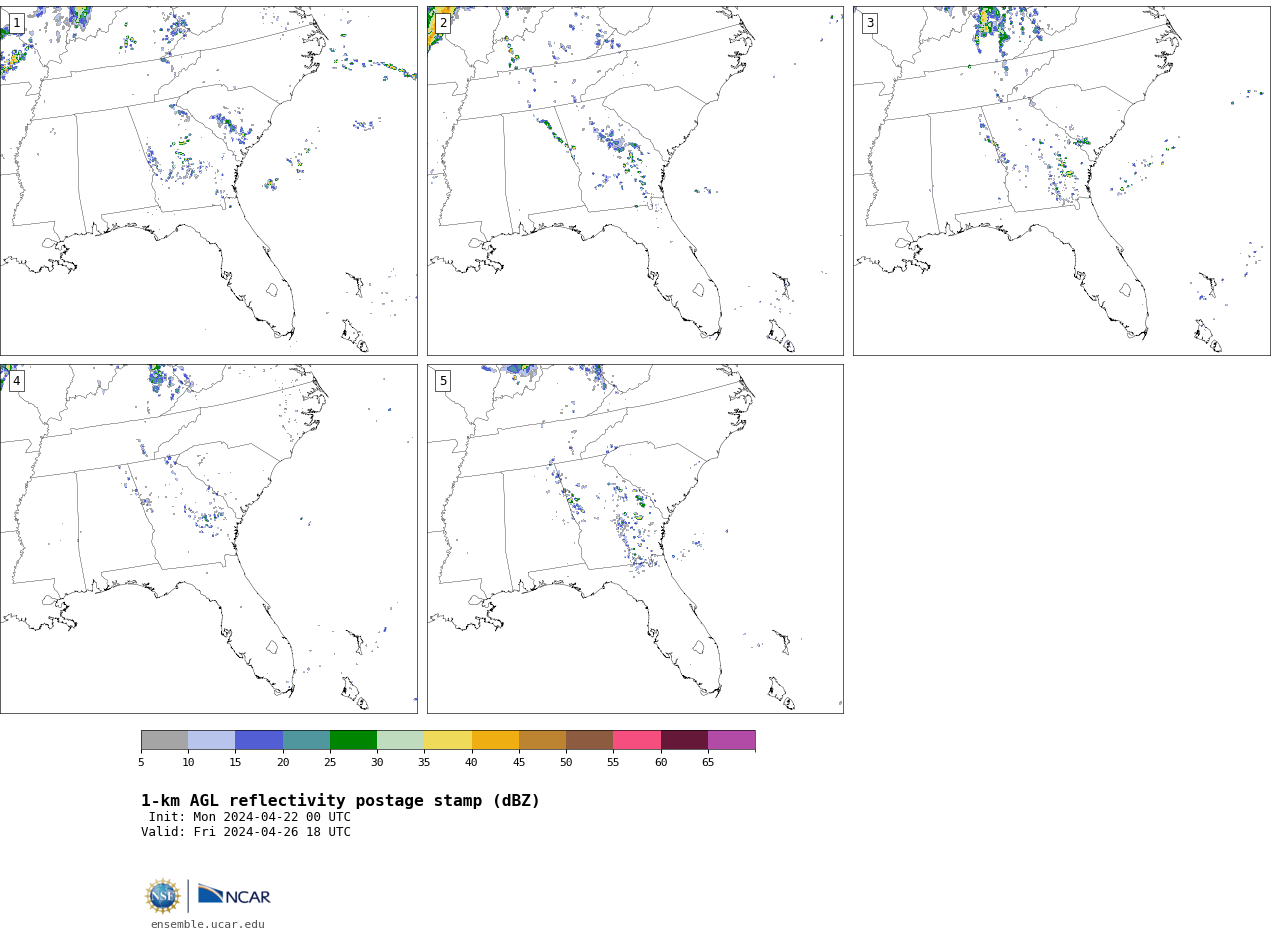Click ensemble member 4 reflectivity map
1280x936 pixels.
(208, 539)
